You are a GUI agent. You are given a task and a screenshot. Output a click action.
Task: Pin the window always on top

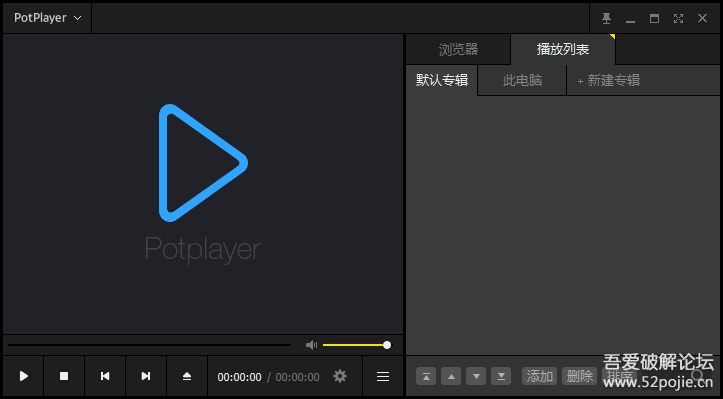coord(606,18)
